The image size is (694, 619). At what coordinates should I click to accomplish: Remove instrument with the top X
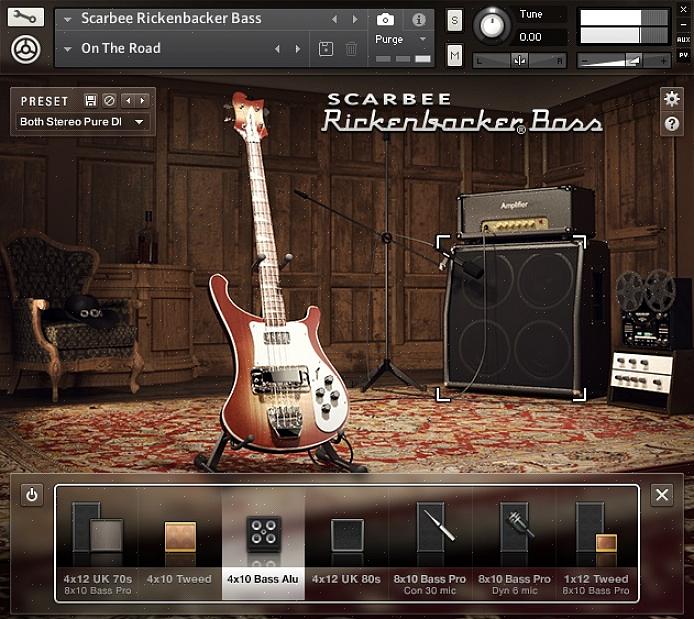tap(683, 9)
